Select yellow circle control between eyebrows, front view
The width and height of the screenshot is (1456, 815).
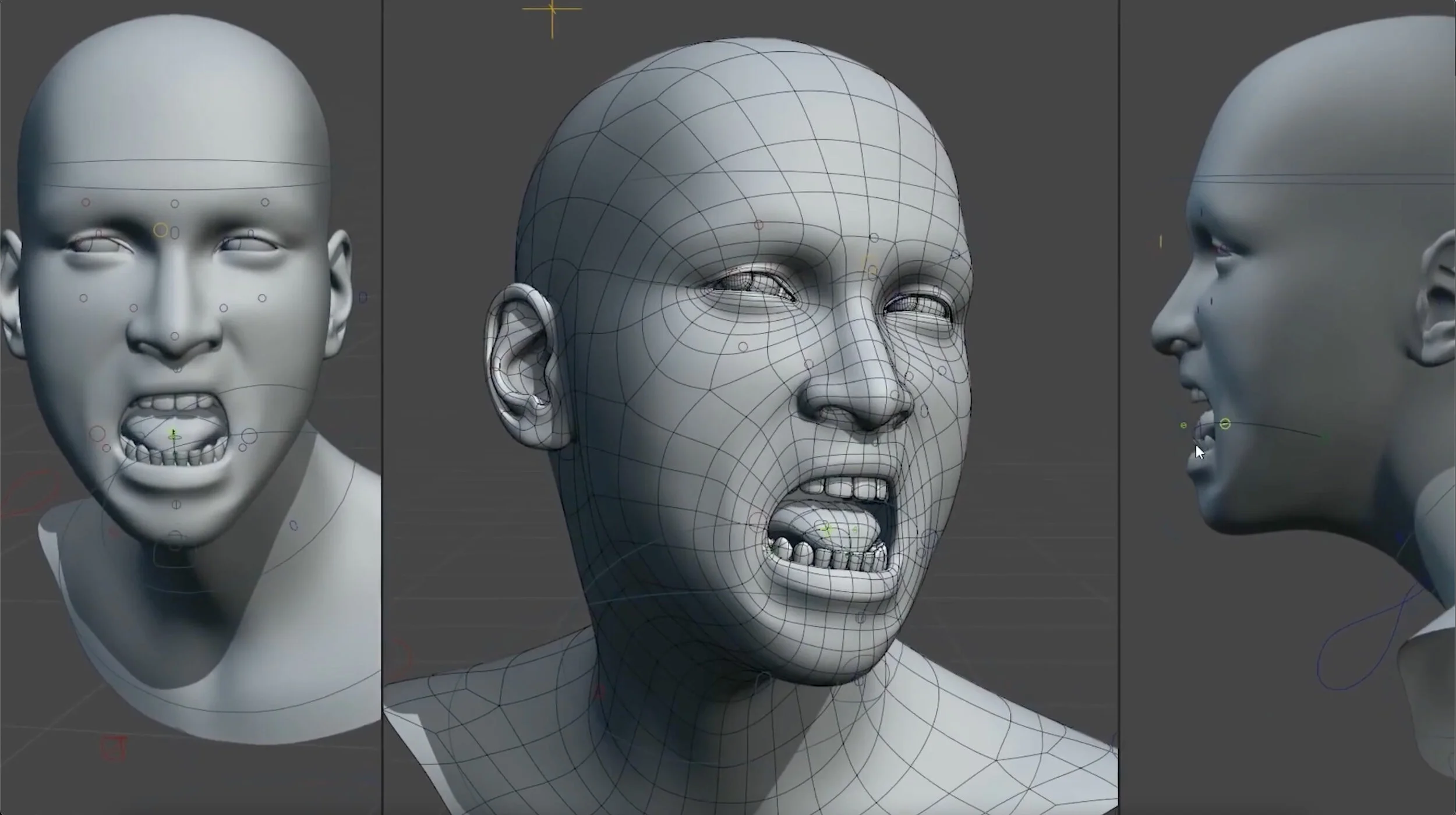coord(160,231)
